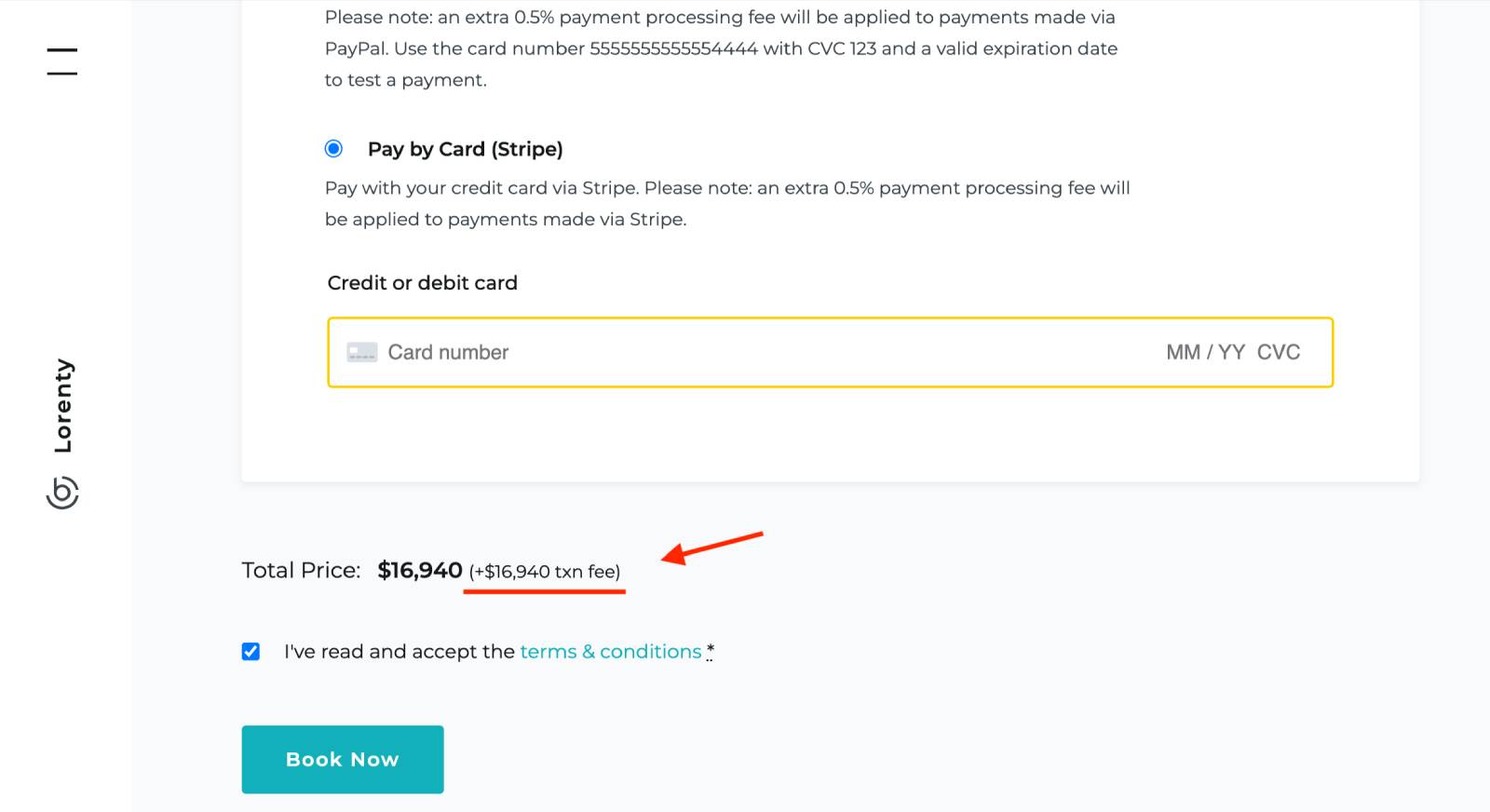
Task: Select the Pay by Card (Stripe) radio button
Action: (333, 149)
